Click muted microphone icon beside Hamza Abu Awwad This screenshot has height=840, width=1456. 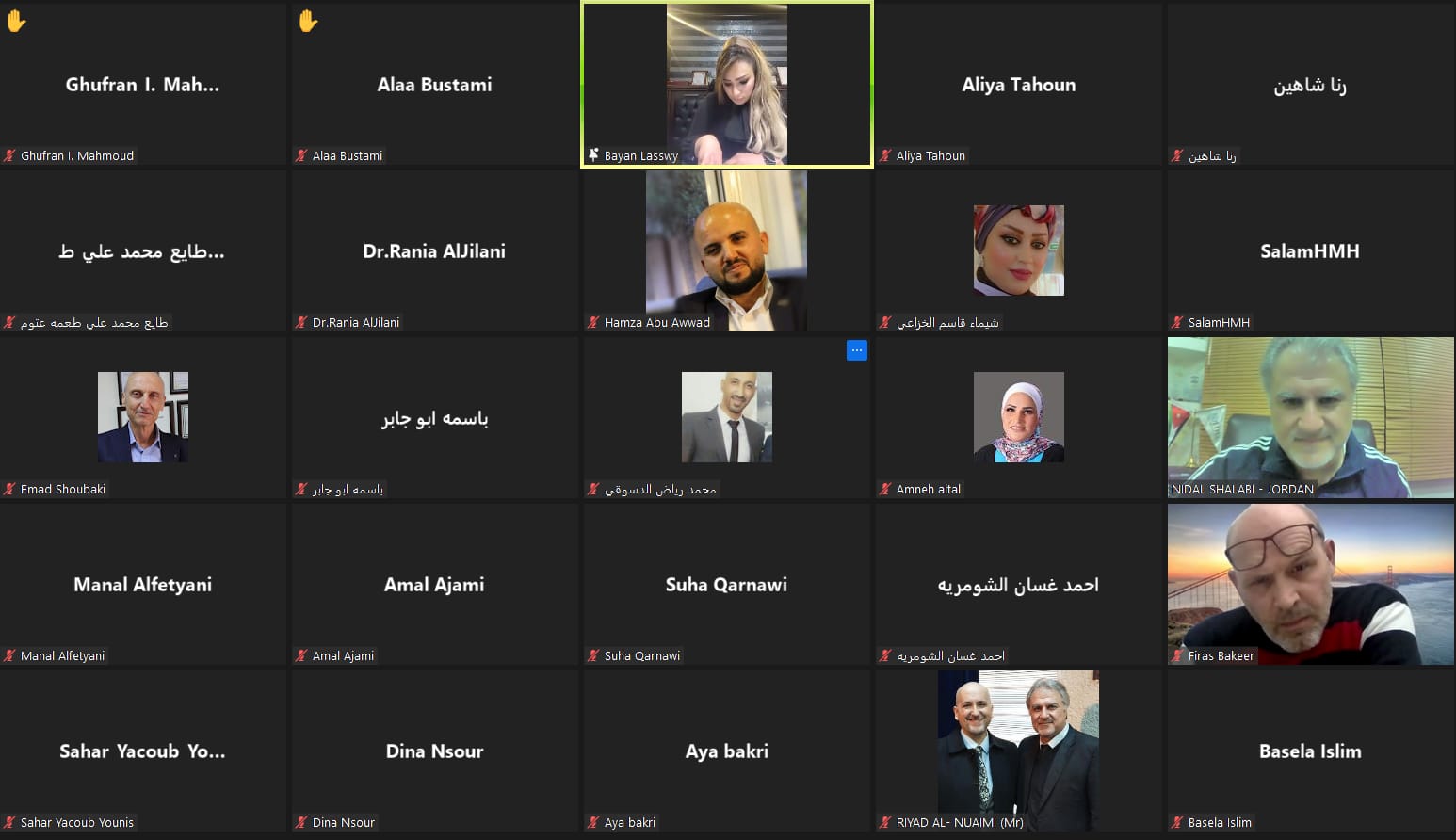pyautogui.click(x=593, y=322)
